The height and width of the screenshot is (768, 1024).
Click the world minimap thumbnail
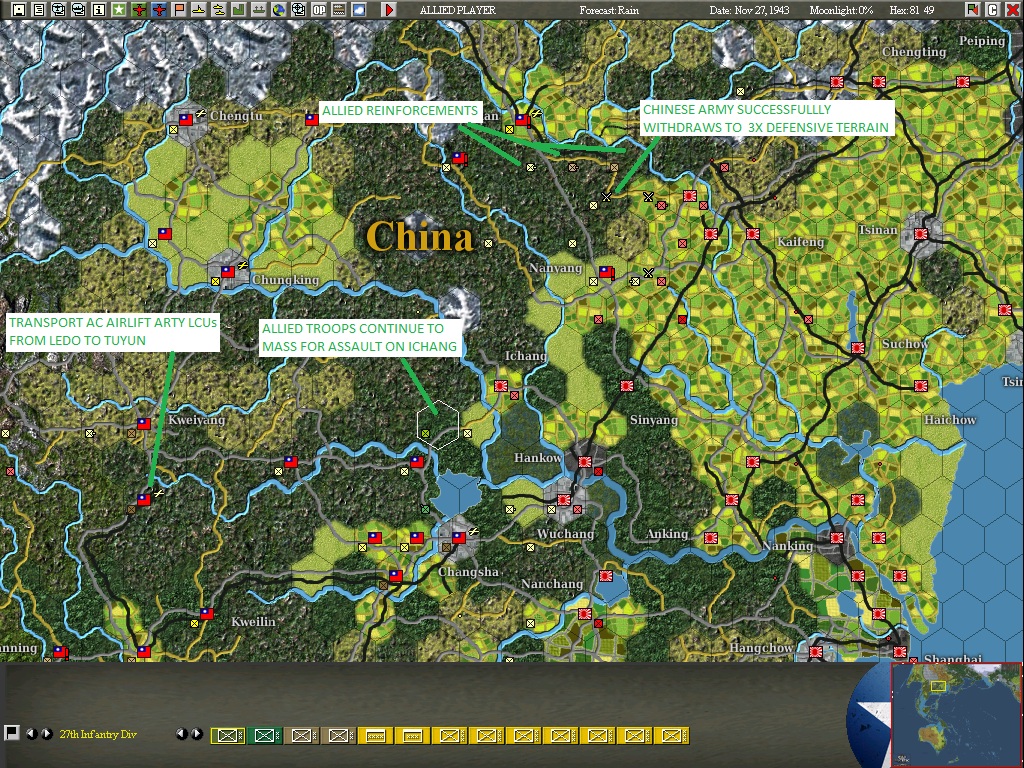pos(956,714)
